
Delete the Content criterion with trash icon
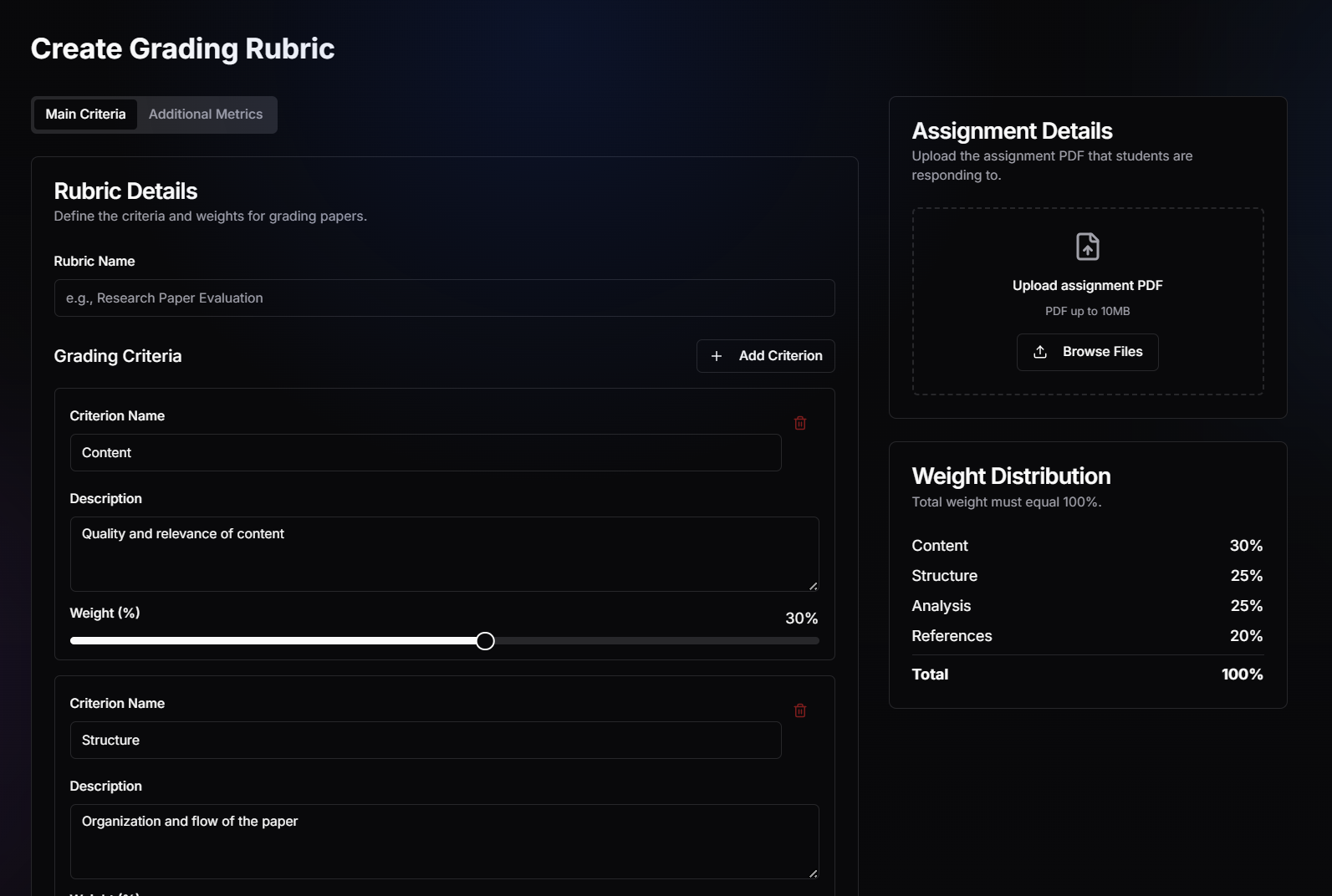tap(800, 423)
